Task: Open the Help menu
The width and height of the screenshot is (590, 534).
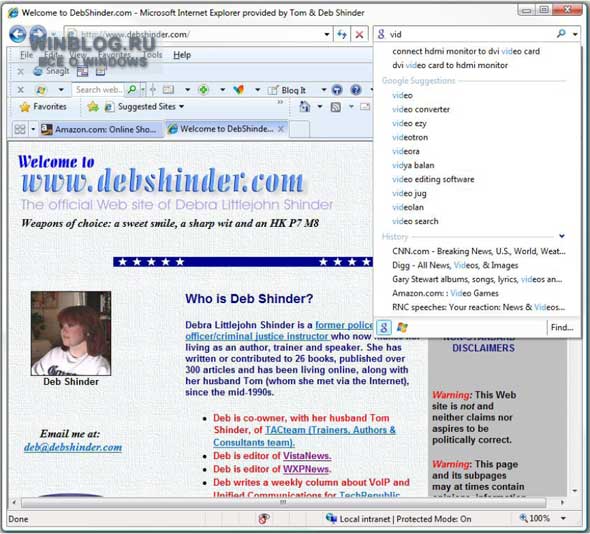Action: pos(182,55)
